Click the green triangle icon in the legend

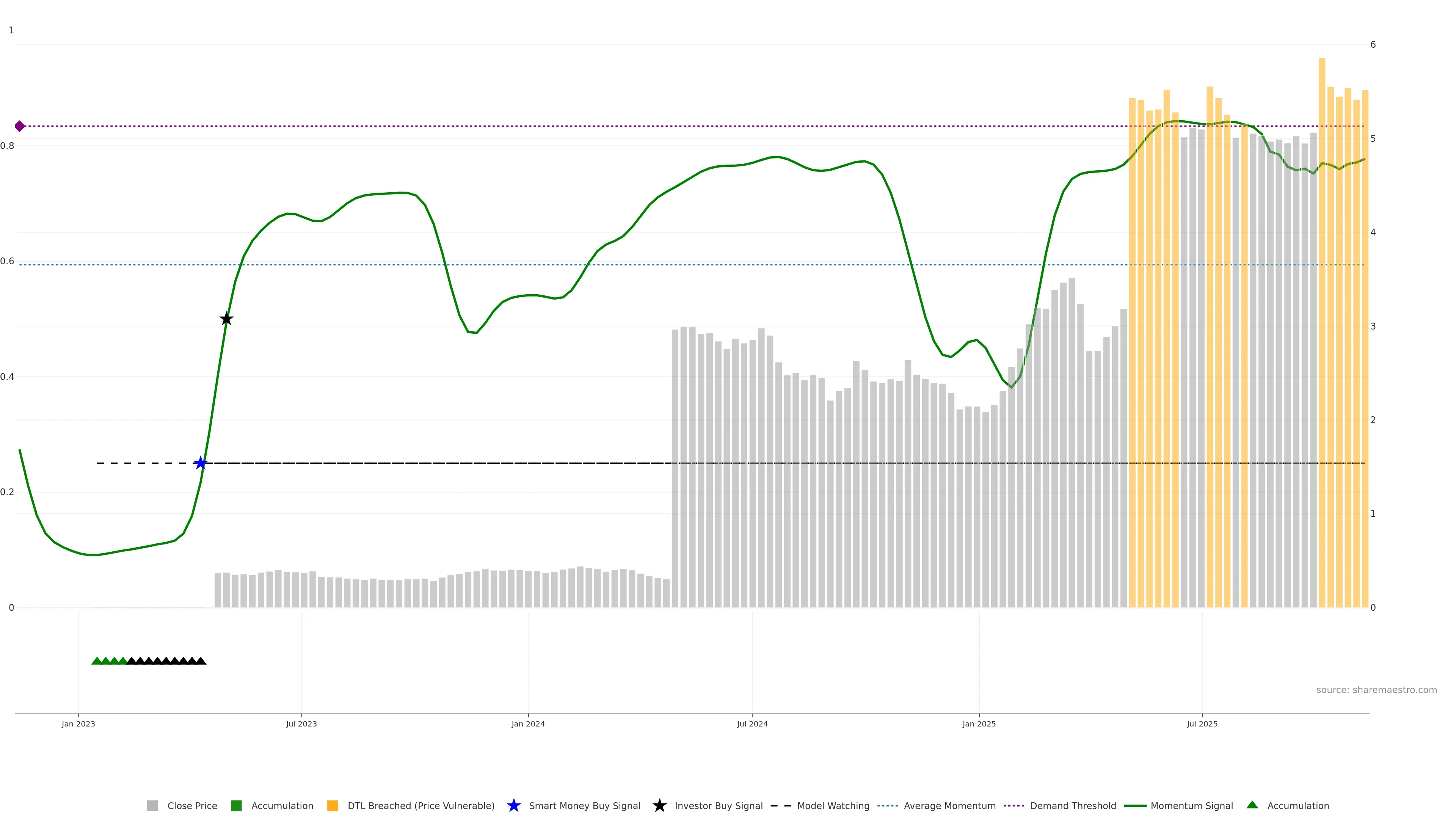pos(1252,805)
